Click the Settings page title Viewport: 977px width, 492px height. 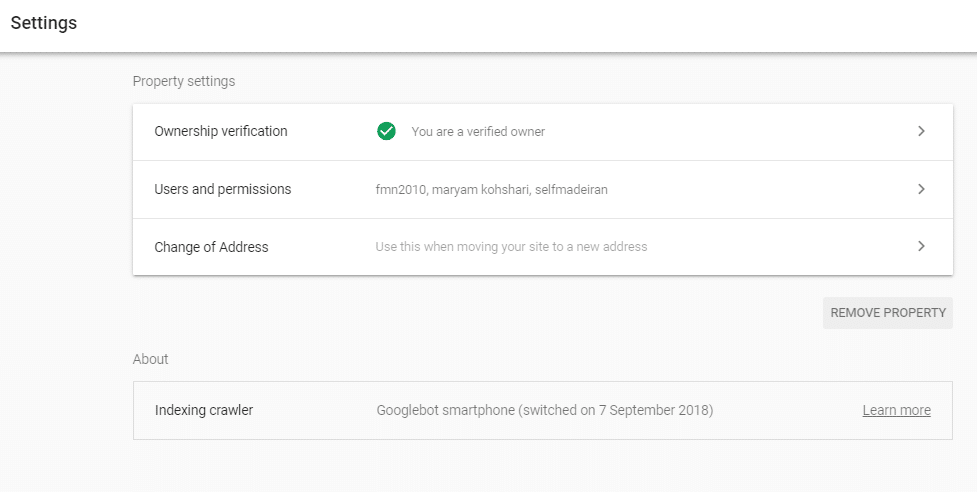(44, 23)
